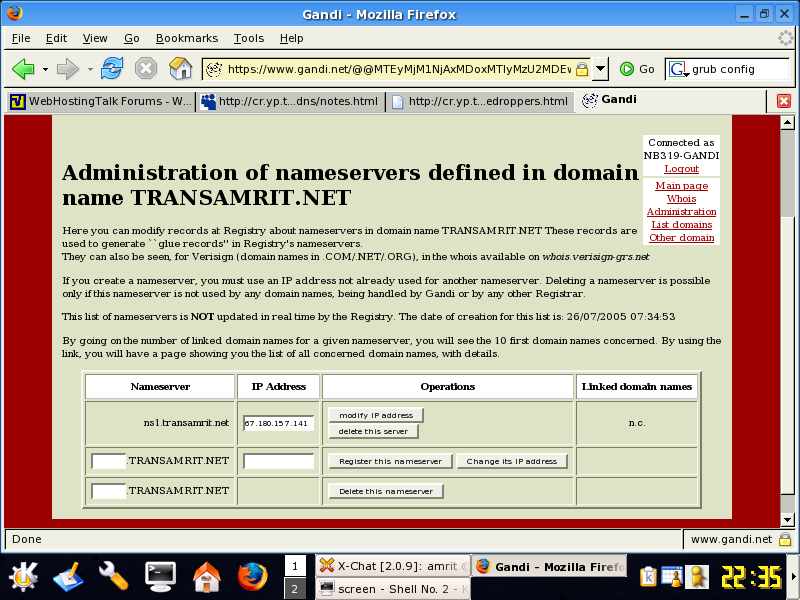The width and height of the screenshot is (800, 600).
Task: Open the Home page icon
Action: pos(180,68)
